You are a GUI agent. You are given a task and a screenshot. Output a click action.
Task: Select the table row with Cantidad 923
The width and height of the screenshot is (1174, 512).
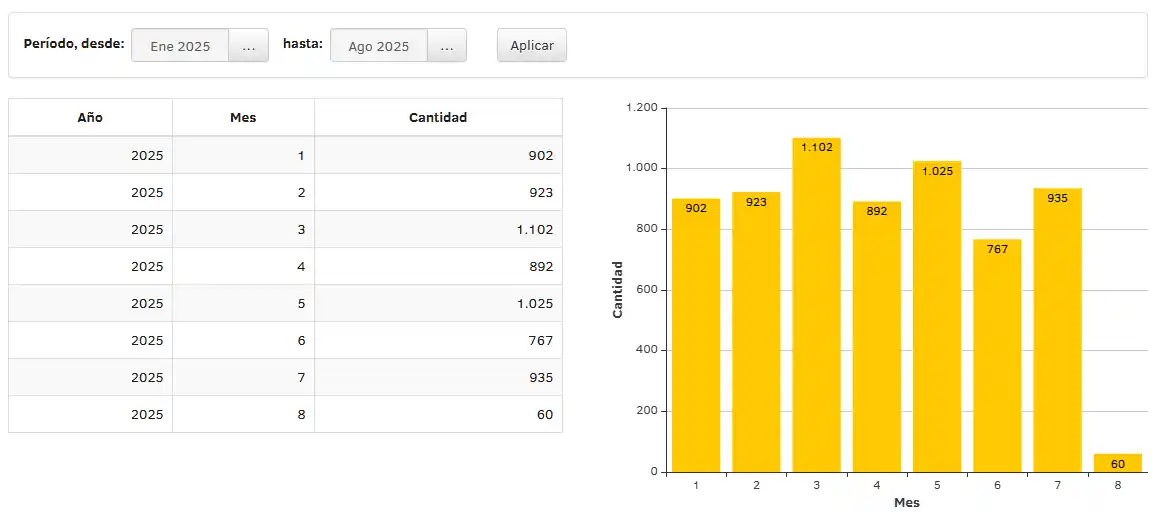pyautogui.click(x=285, y=193)
